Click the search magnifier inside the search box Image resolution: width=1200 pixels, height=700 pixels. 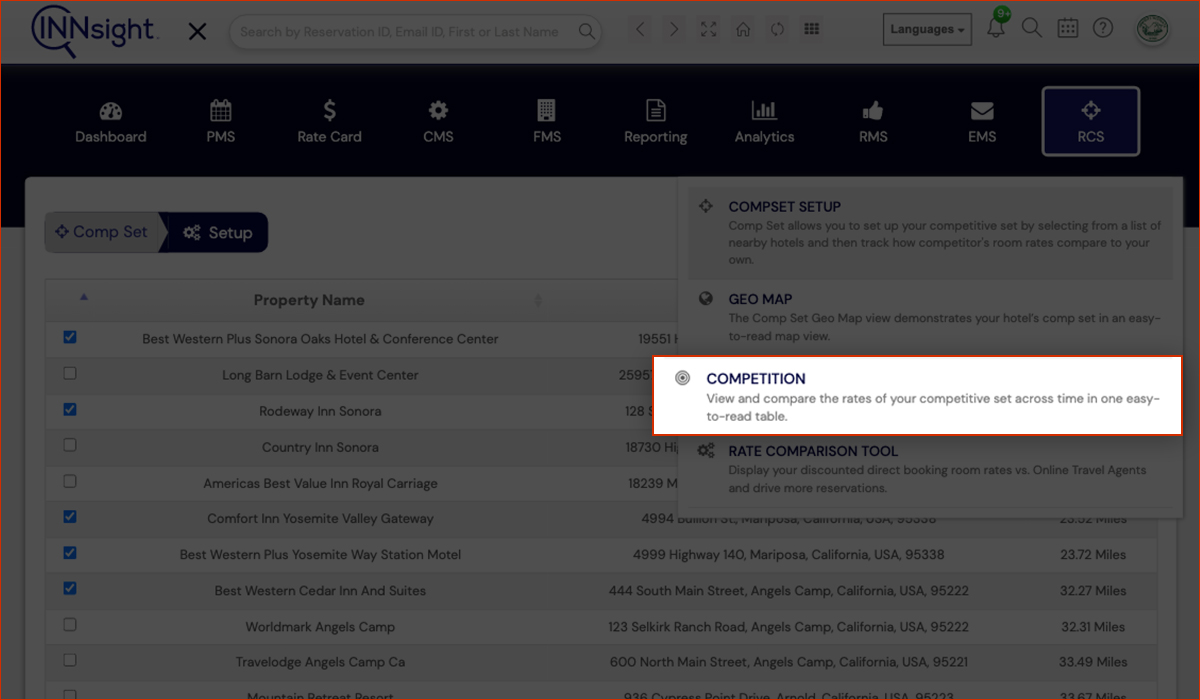(587, 31)
